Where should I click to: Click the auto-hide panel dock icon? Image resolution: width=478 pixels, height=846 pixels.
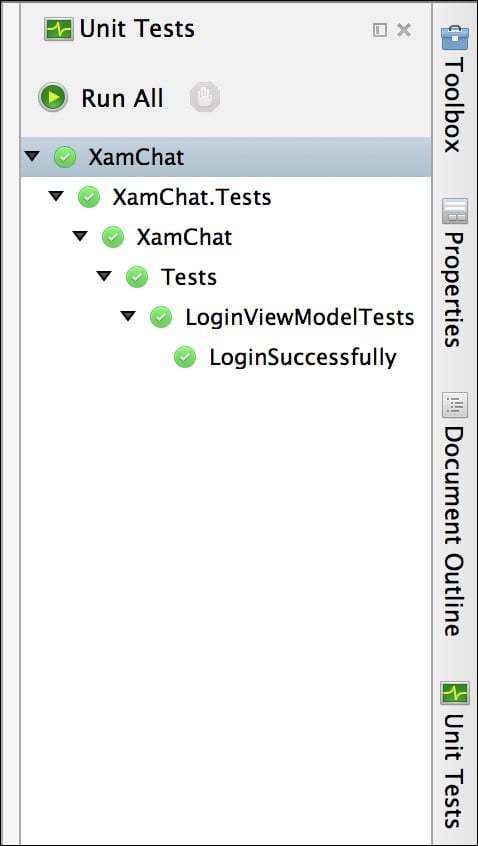380,30
